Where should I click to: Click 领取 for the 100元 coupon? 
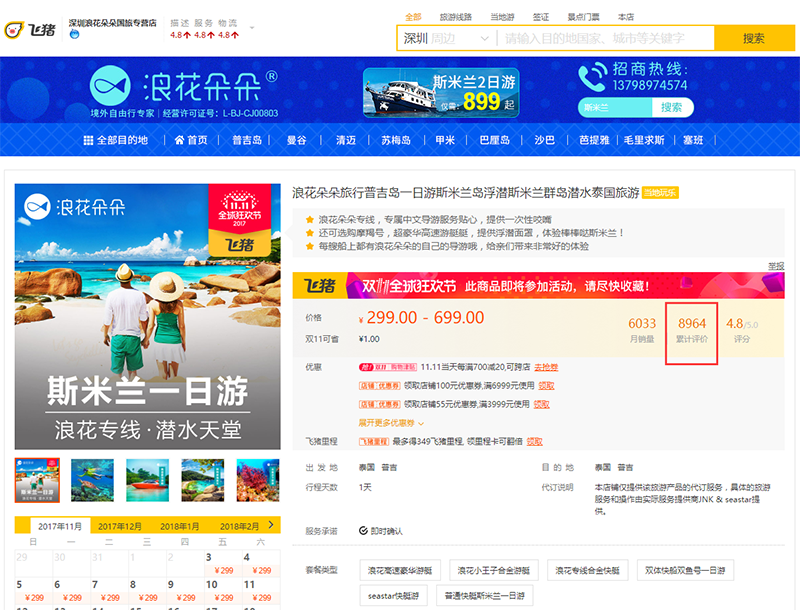click(x=546, y=386)
